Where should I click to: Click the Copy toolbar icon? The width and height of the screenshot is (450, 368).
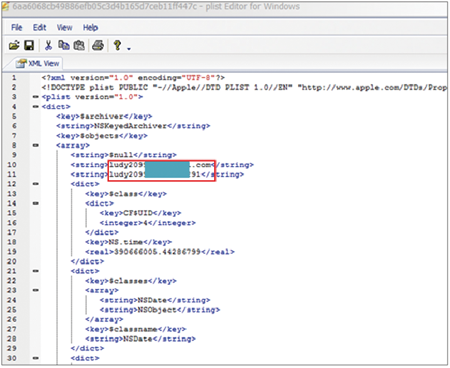(64, 45)
